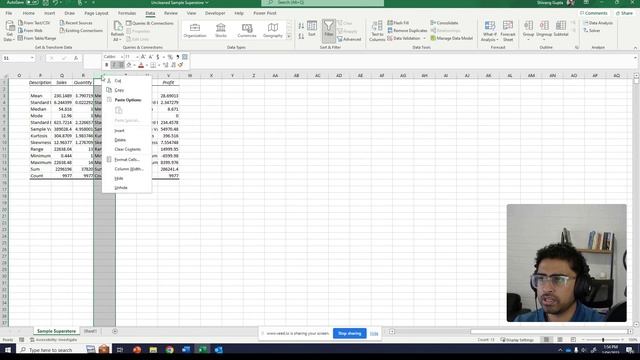This screenshot has width=640, height=360.
Task: Toggle the Filter button
Action: (329, 31)
